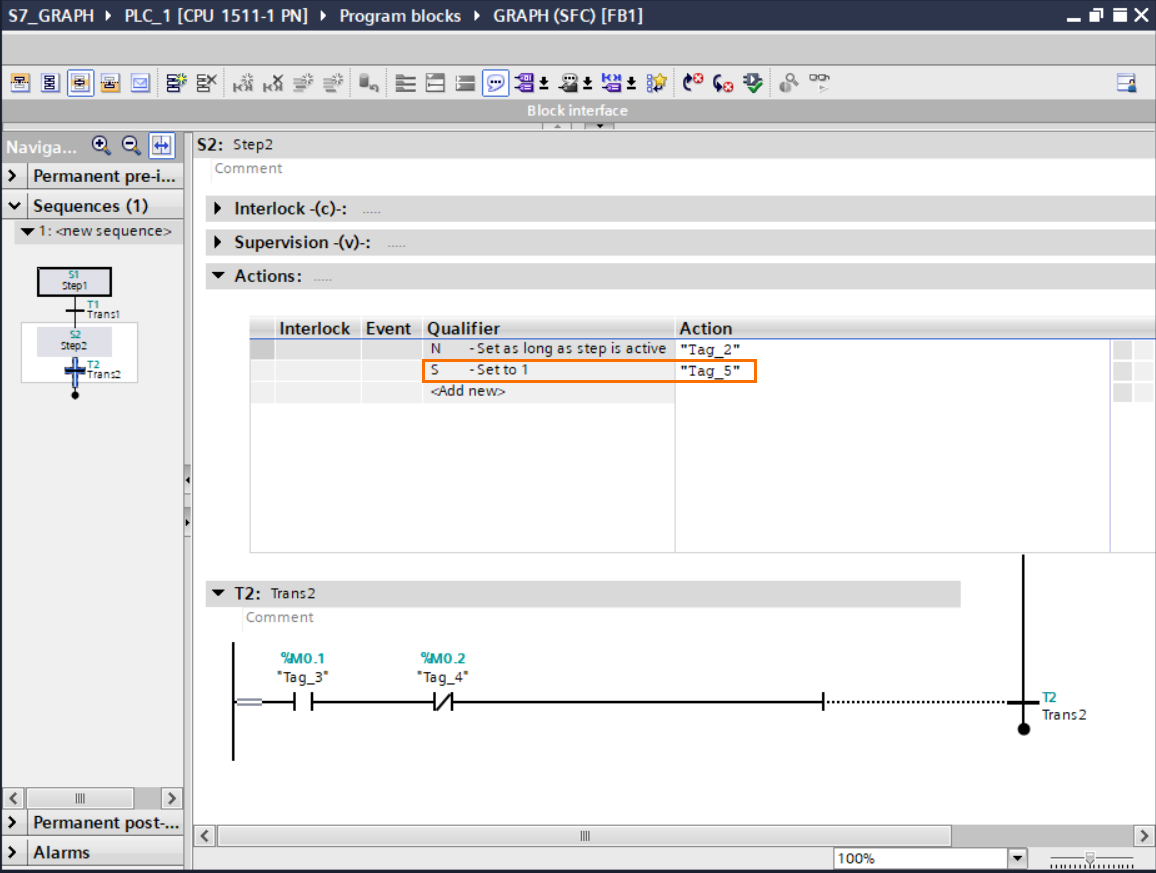The image size is (1156, 873).
Task: Expand the Supervision -(v)- section
Action: point(217,242)
